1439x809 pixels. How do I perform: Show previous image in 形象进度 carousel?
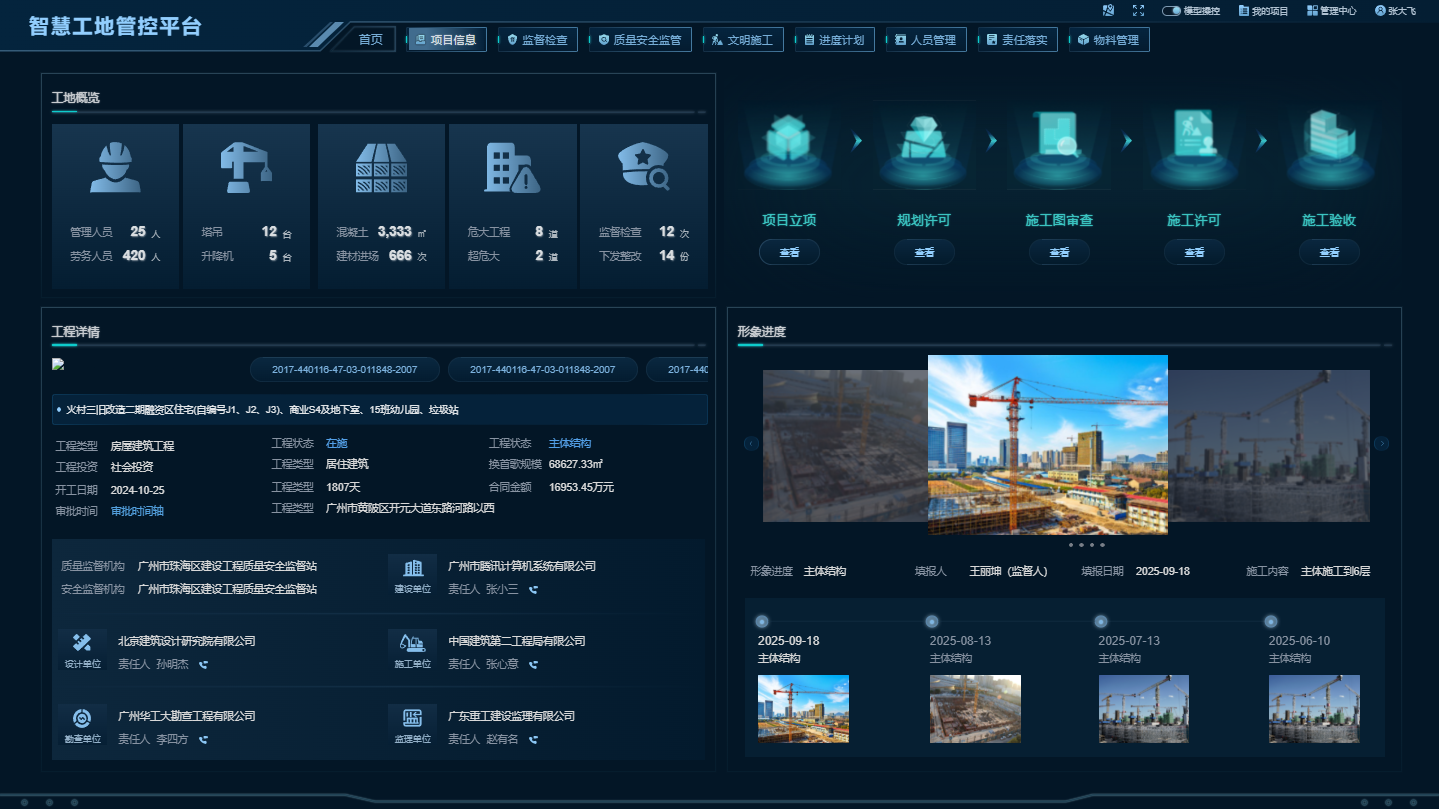(x=752, y=444)
